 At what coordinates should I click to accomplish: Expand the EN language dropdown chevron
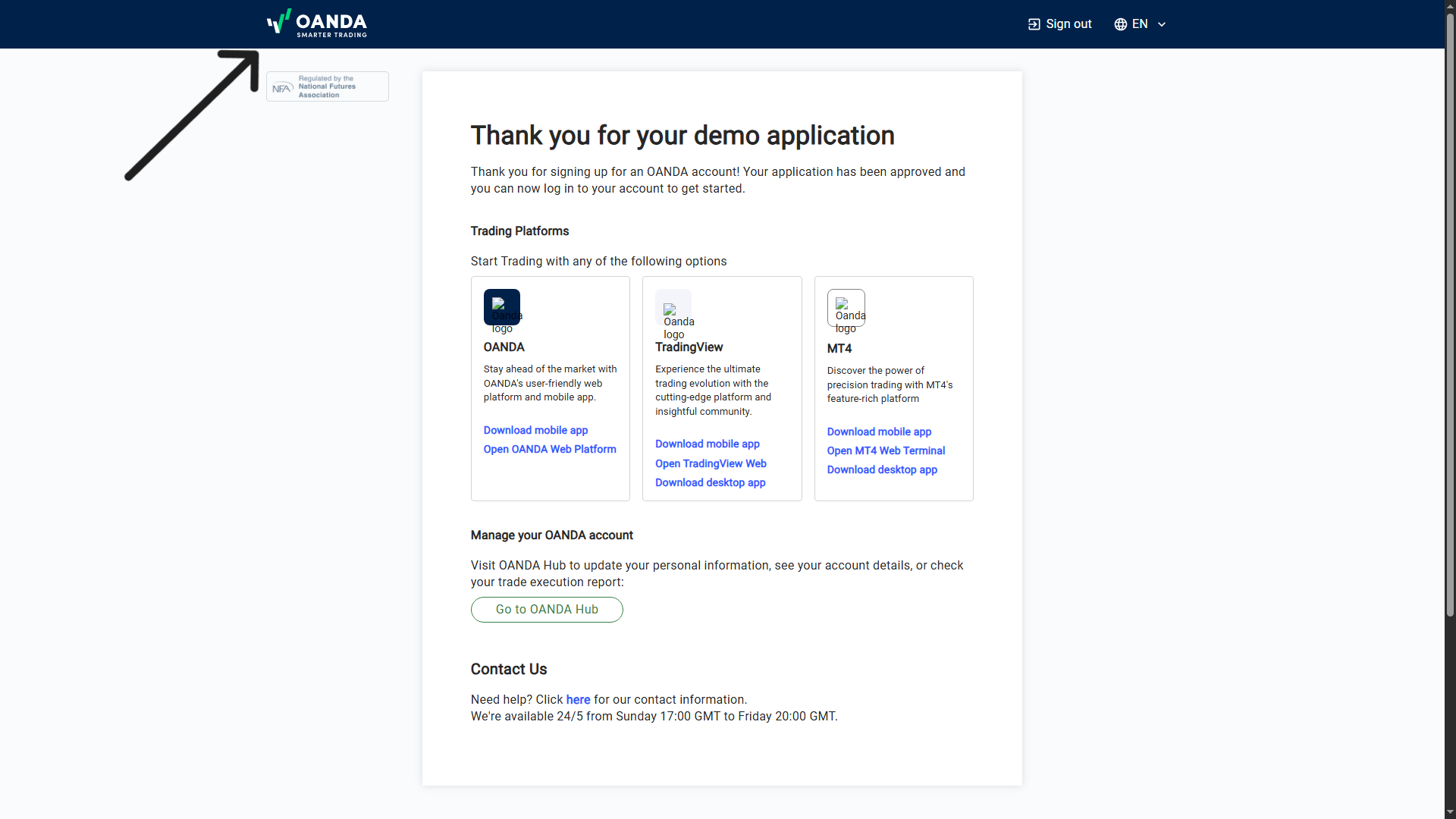coord(1162,24)
